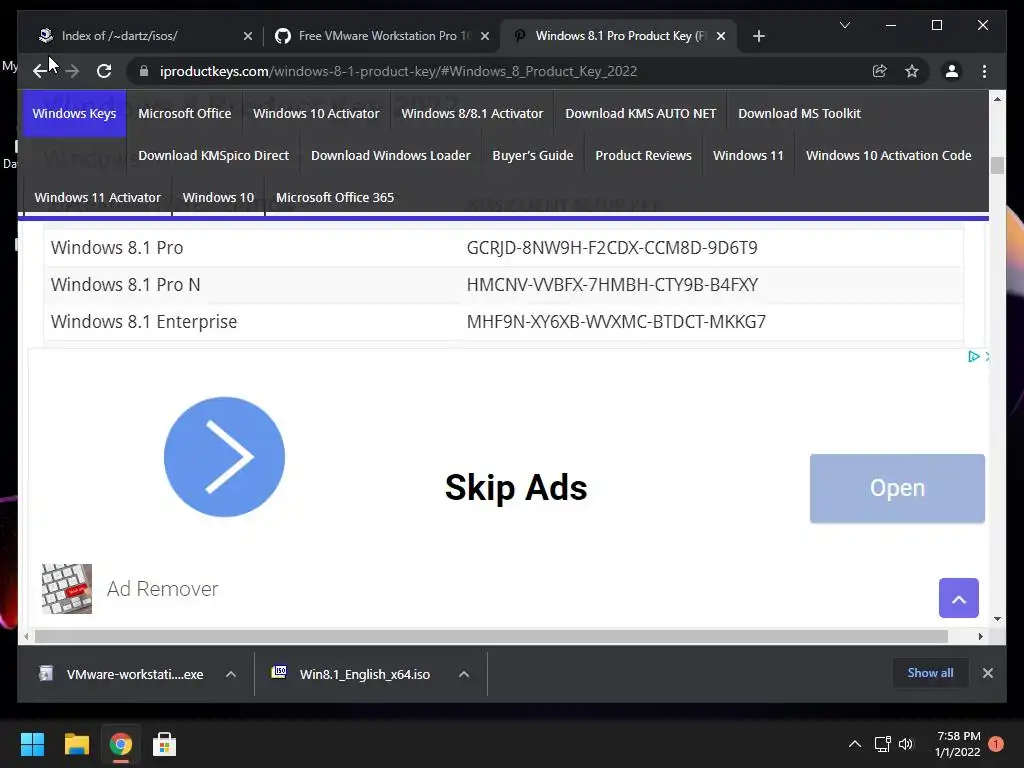
Task: Open Windows 10 Activator menu item
Action: 316,114
